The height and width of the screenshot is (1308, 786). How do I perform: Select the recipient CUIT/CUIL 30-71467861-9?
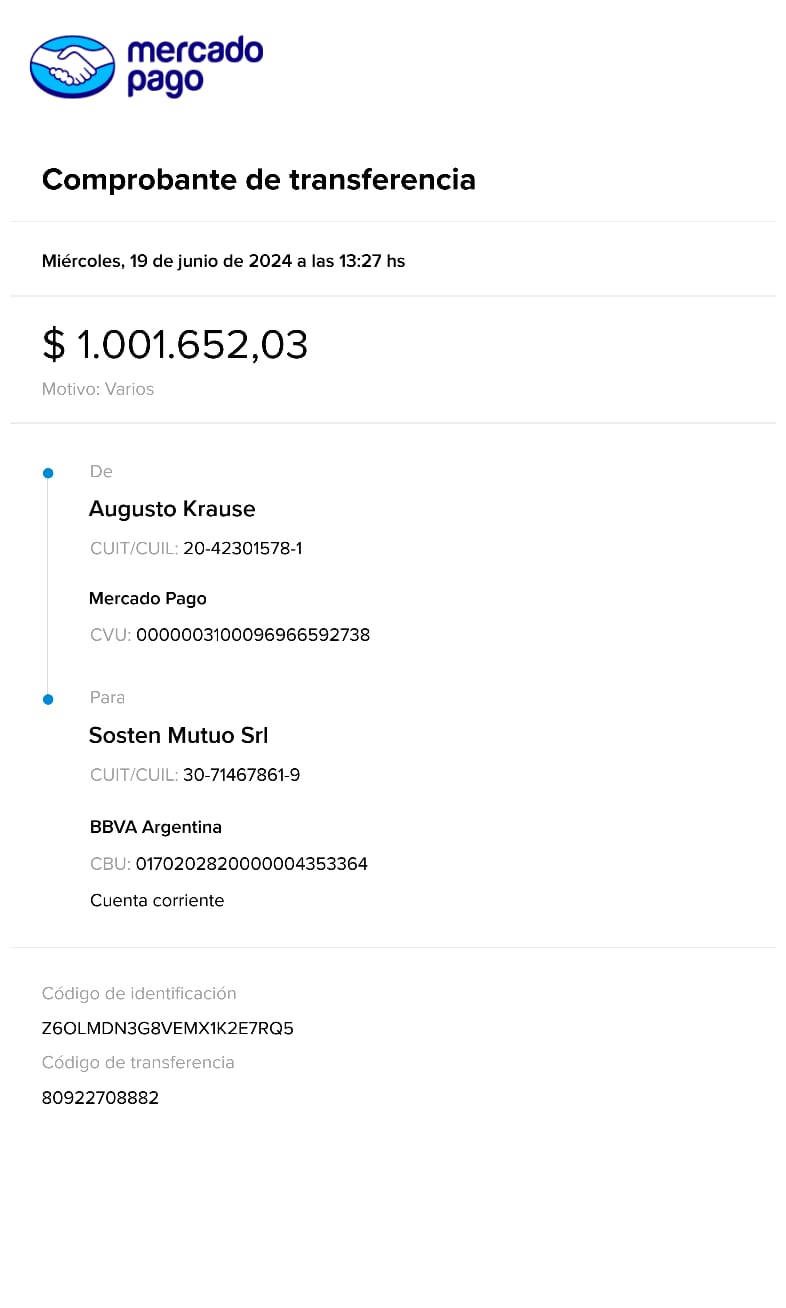tap(241, 775)
